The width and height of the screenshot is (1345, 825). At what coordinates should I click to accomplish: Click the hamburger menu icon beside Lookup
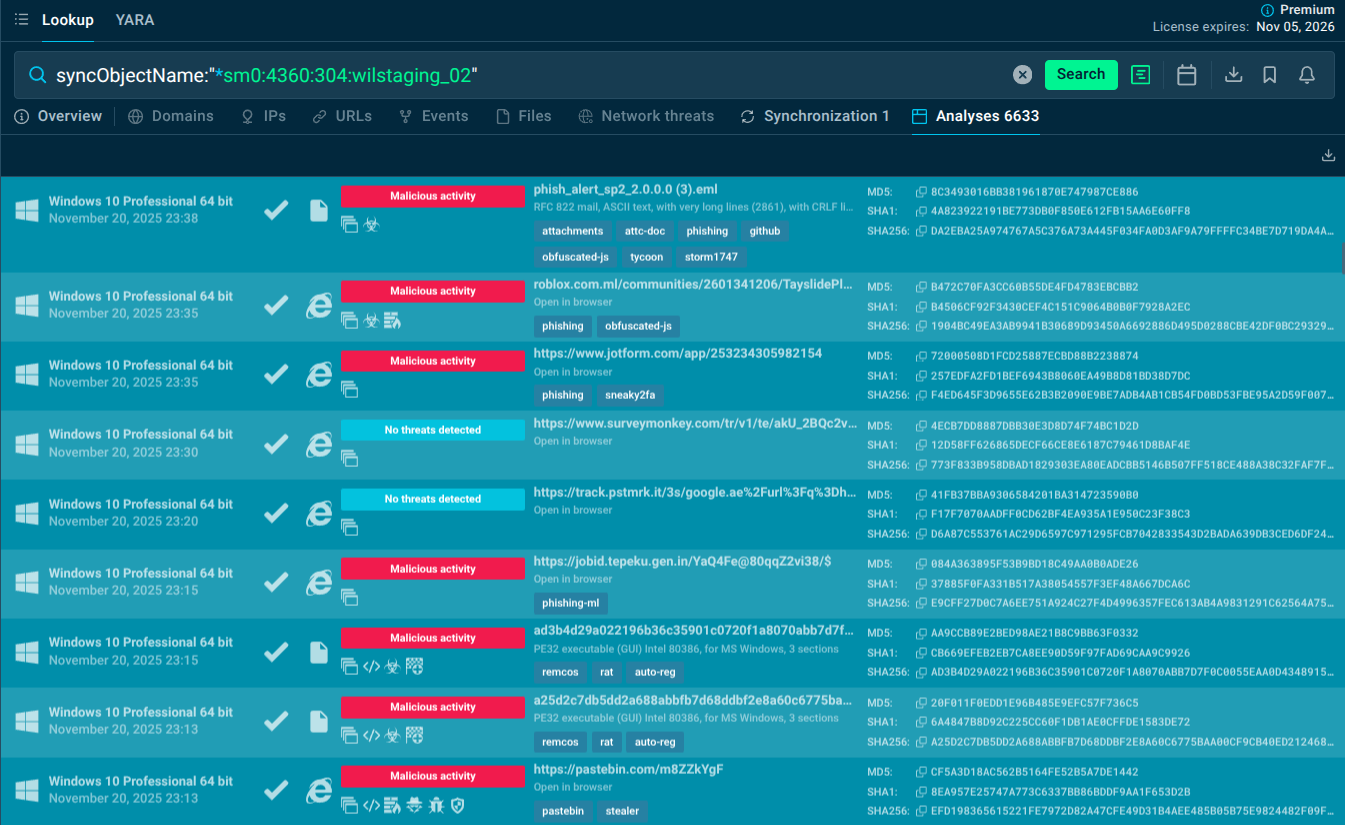21,20
